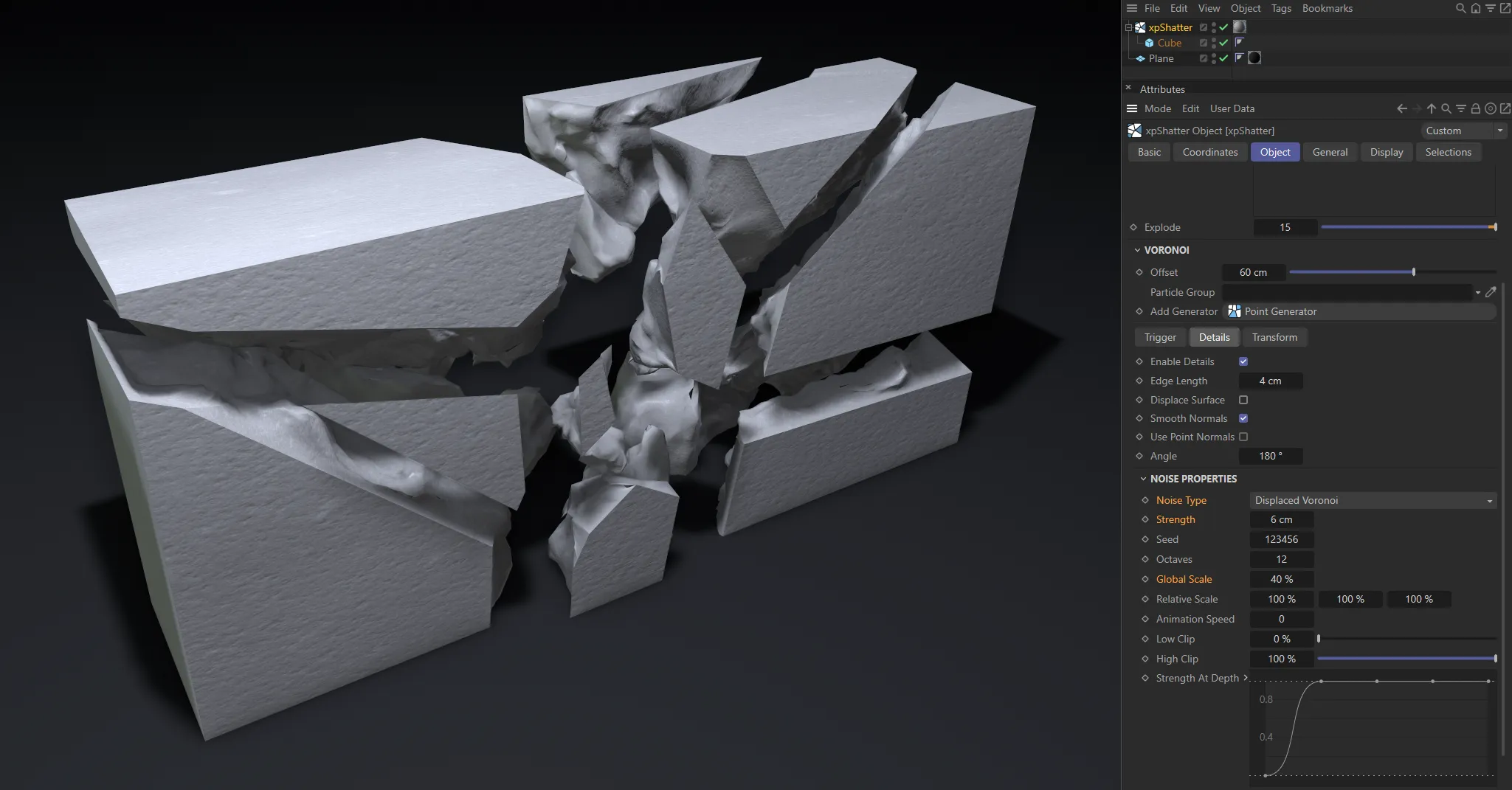Click the Plane object icon
This screenshot has width=1512, height=790.
pyautogui.click(x=1142, y=58)
